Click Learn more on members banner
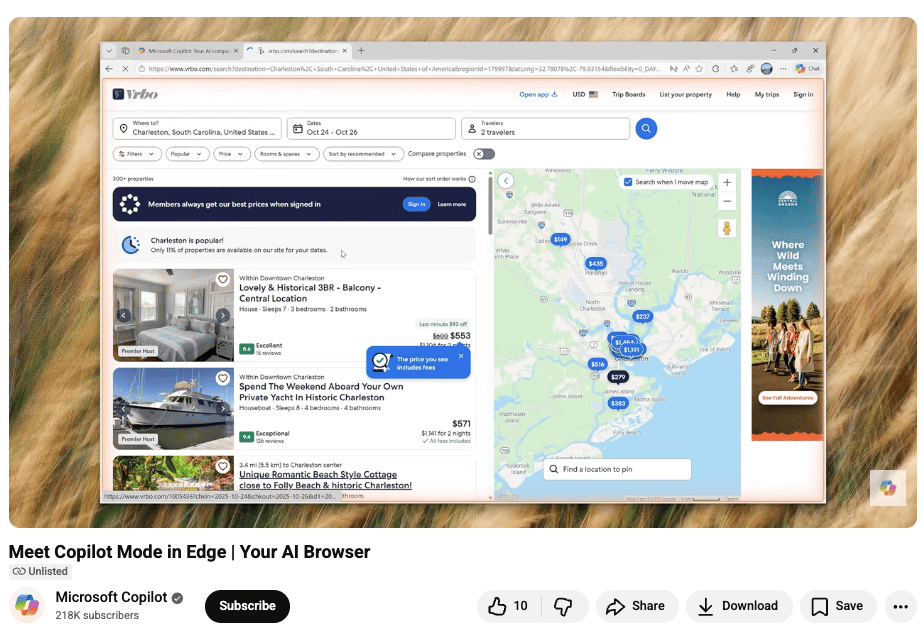Screen dimensions: 924x633 click(x=451, y=205)
